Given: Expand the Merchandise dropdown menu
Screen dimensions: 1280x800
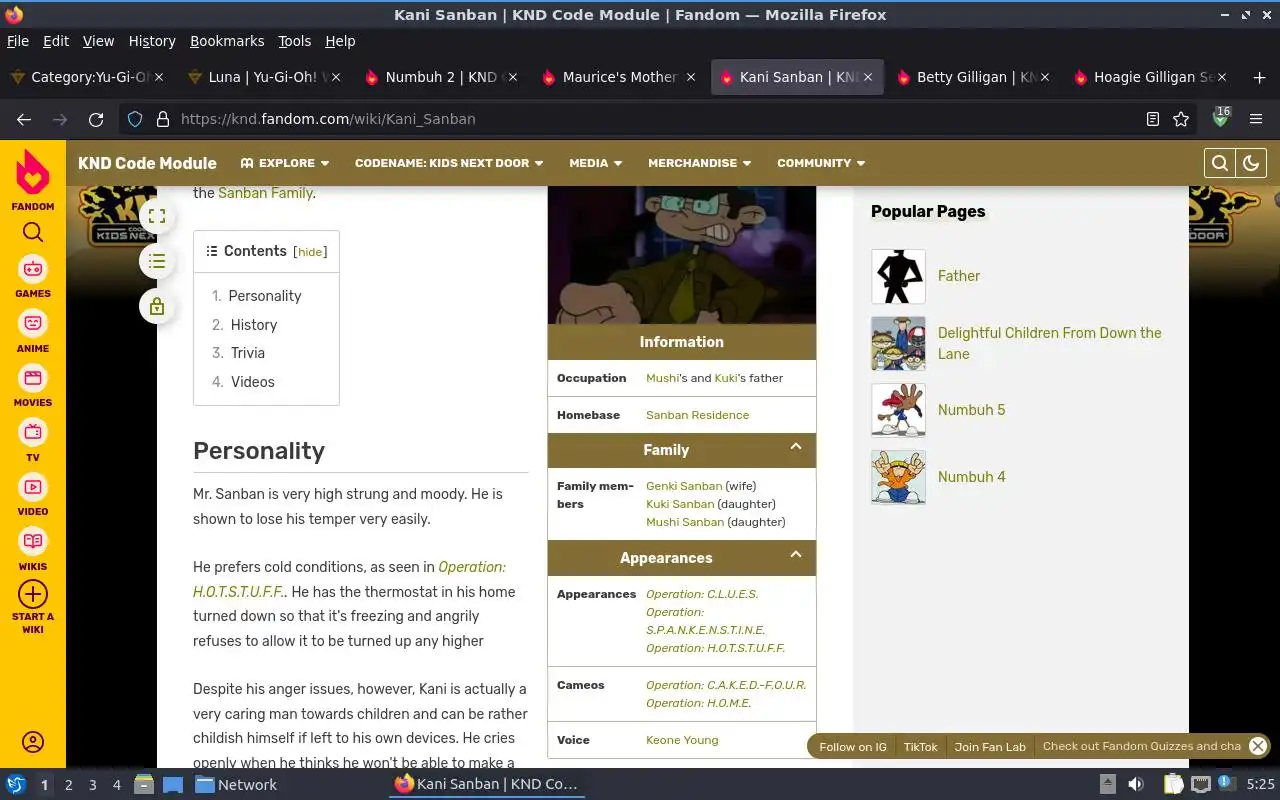Looking at the screenshot, I should coord(700,163).
